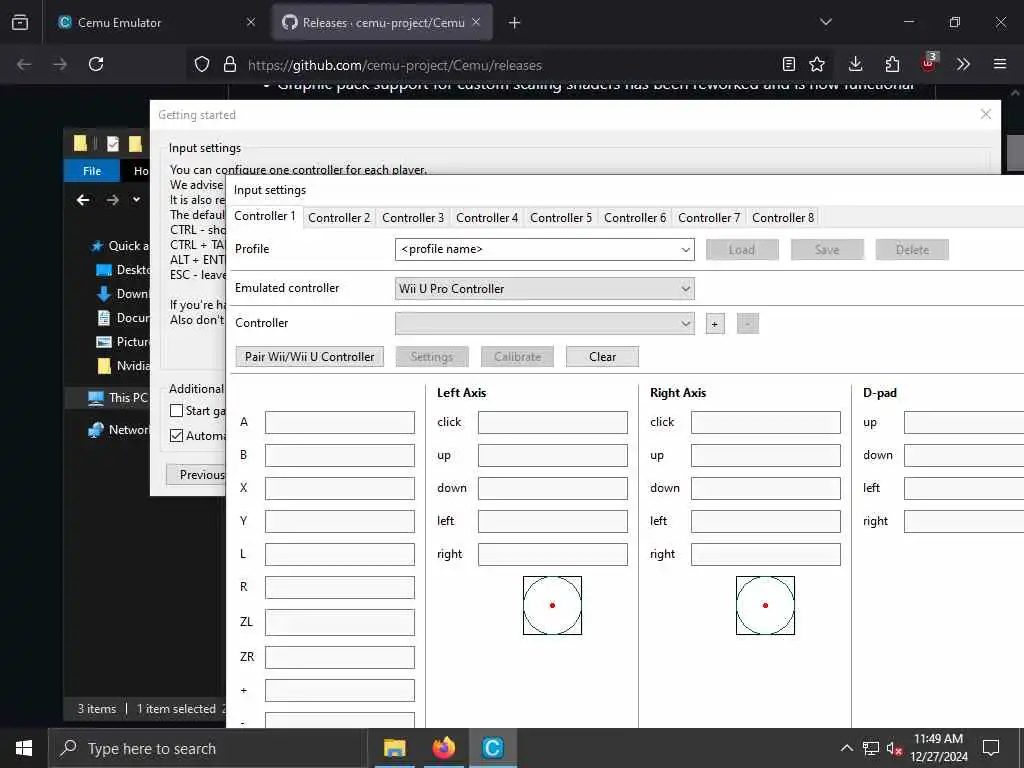
Task: Open Desktop folder in File Explorer sidebar
Action: 123,270
